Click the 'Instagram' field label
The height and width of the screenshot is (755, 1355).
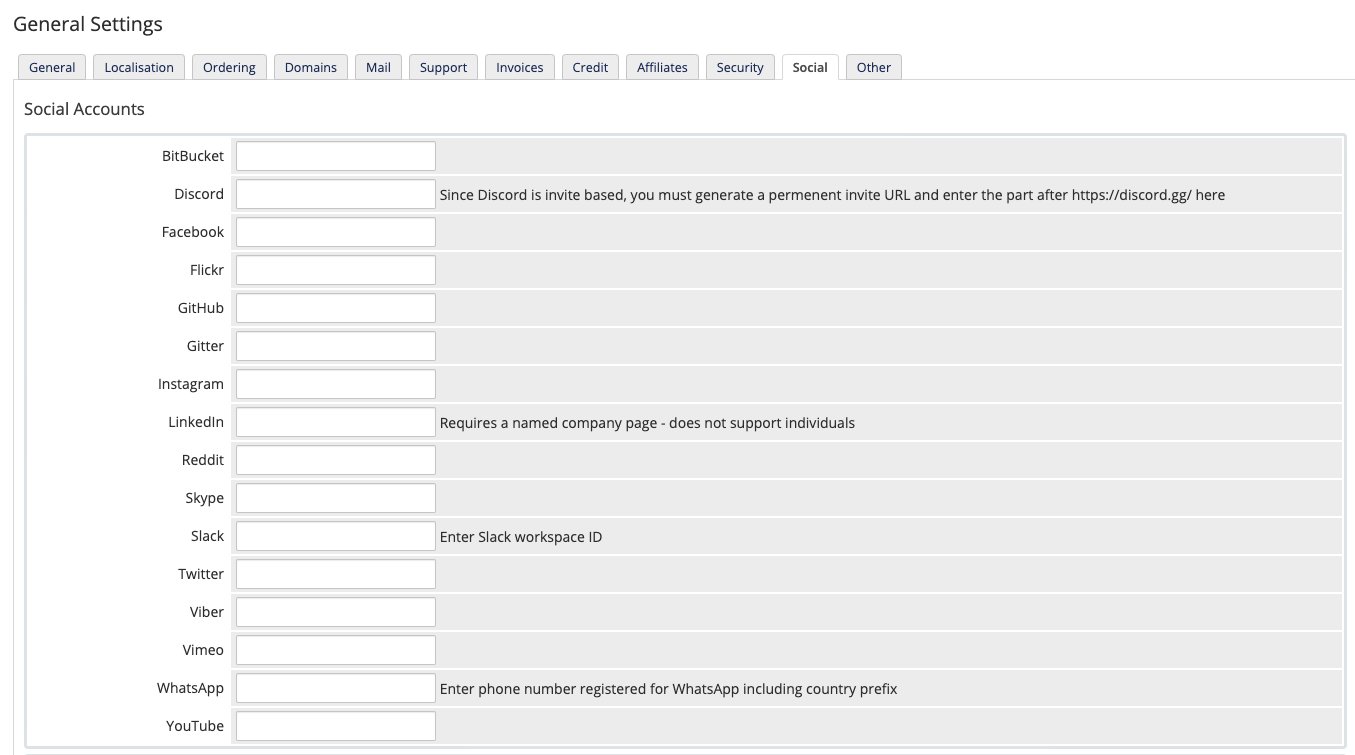pyautogui.click(x=191, y=384)
